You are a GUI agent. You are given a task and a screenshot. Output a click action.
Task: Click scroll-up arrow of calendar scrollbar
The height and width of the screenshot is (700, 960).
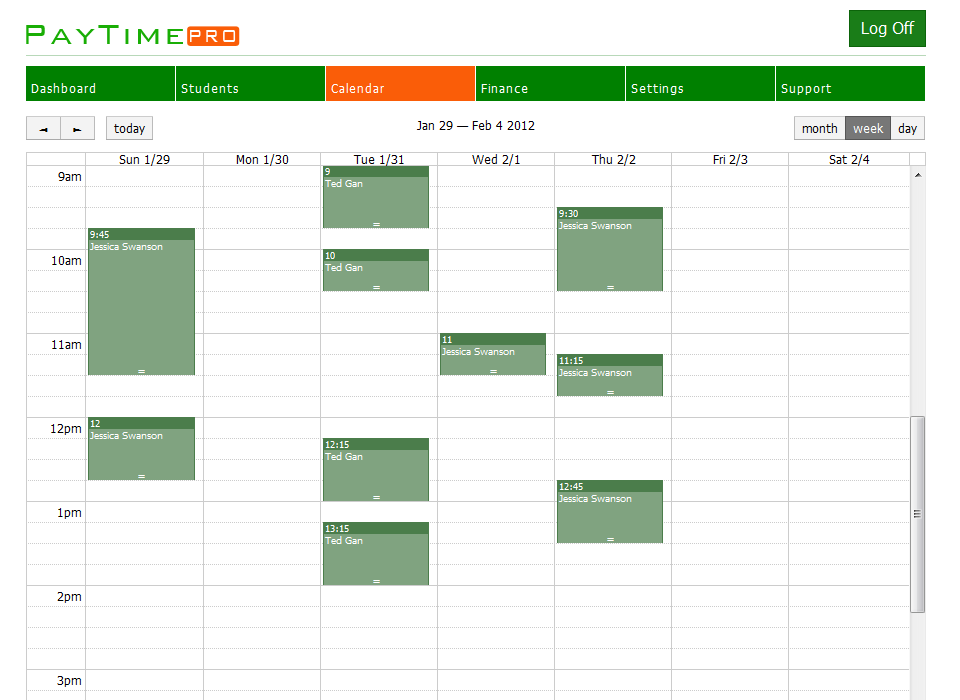coord(918,175)
